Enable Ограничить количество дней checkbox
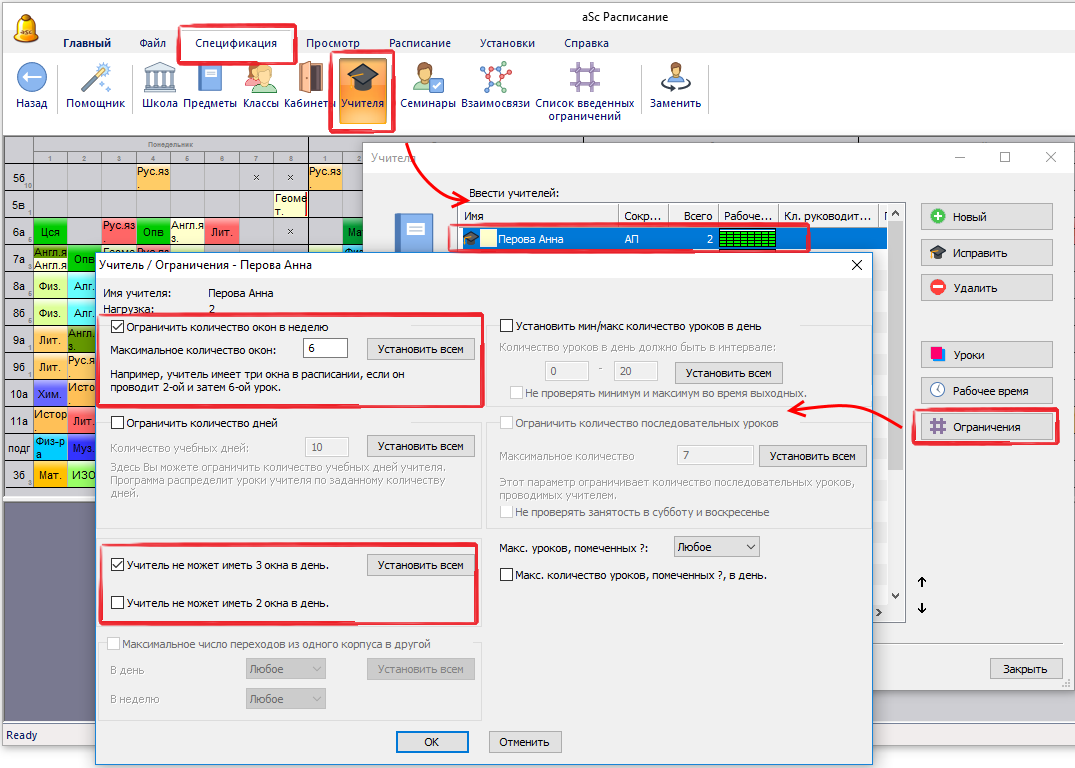1075x768 pixels. (x=119, y=423)
